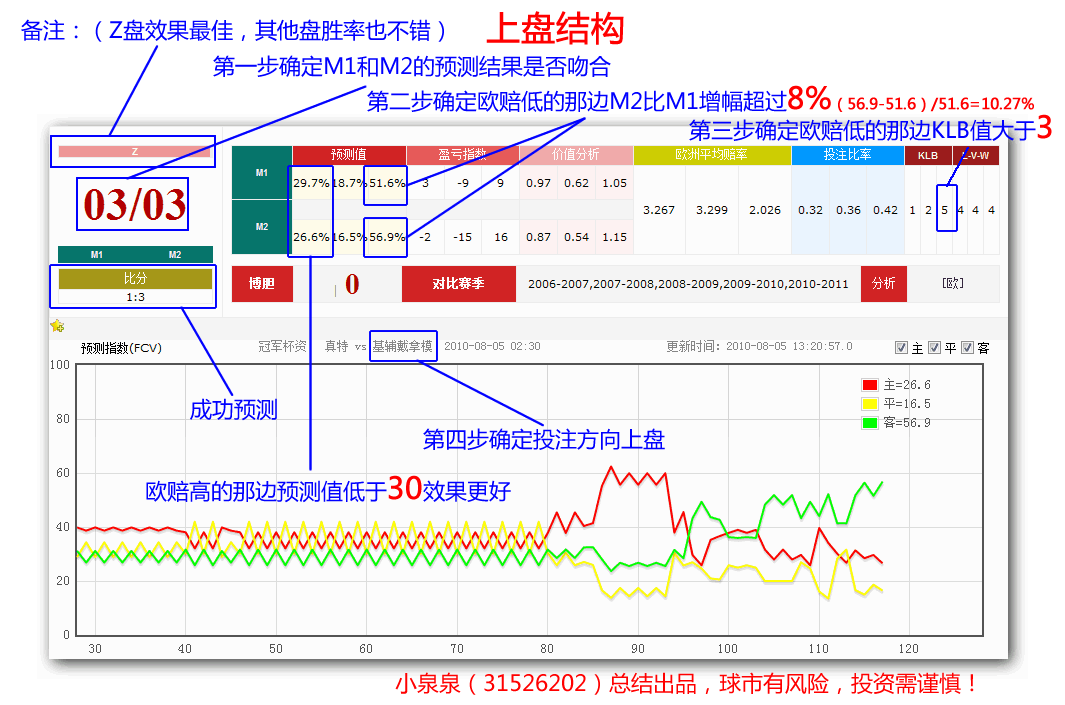Viewport: 1065px width, 705px height.
Task: Click the M2 value 56.9%
Action: pyautogui.click(x=387, y=237)
